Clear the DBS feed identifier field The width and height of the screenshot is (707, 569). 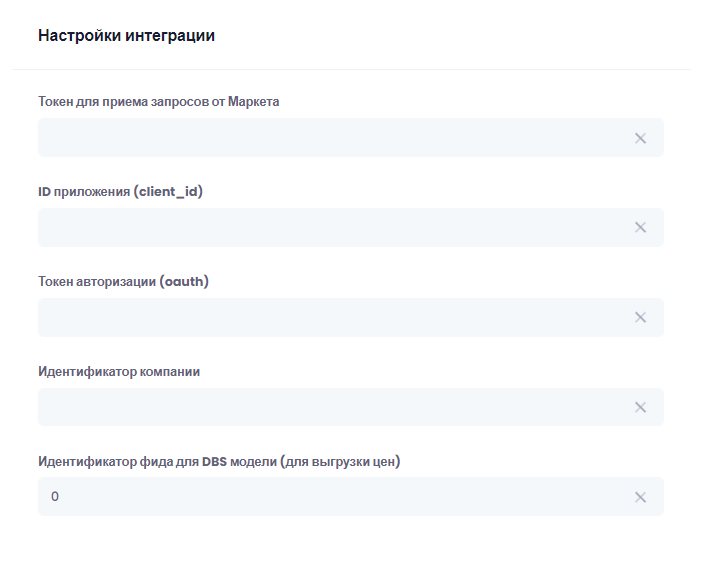pyautogui.click(x=640, y=497)
